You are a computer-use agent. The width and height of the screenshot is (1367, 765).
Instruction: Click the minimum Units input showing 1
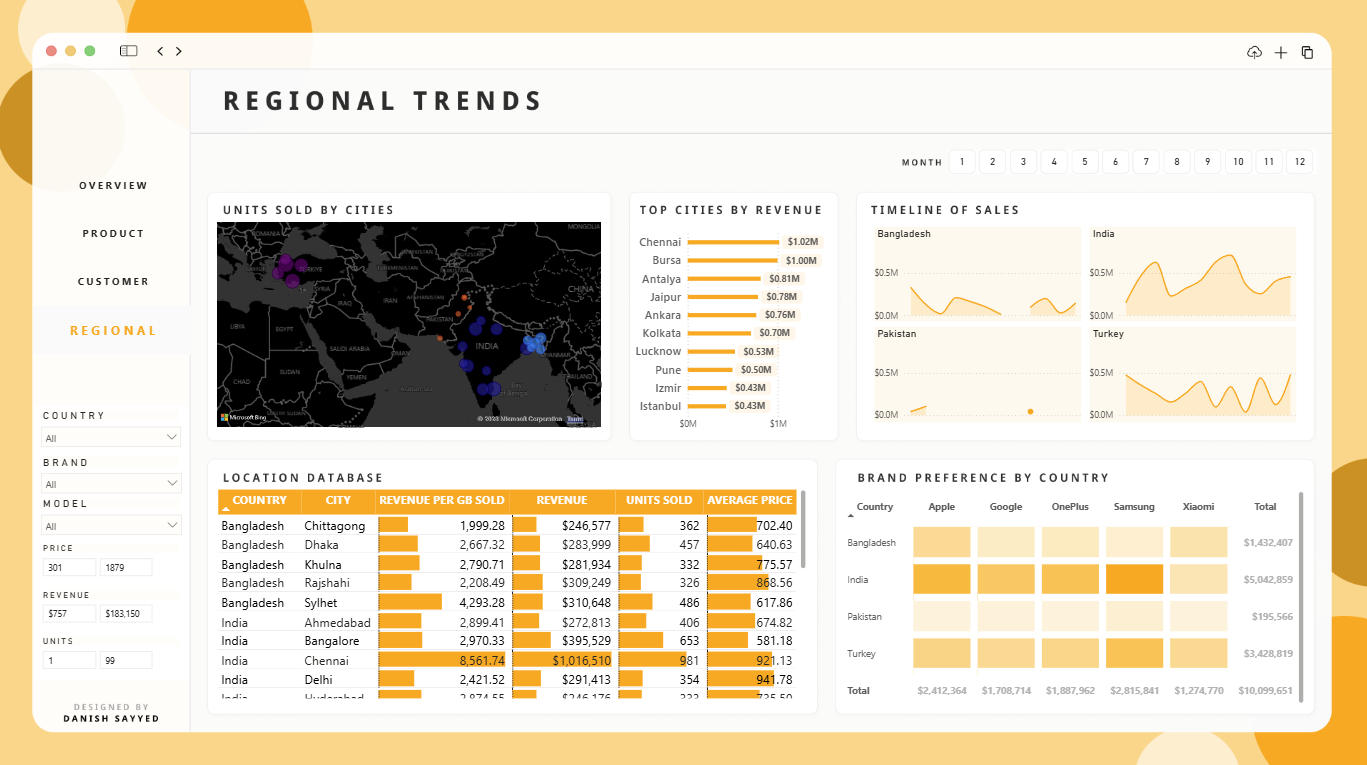pyautogui.click(x=69, y=660)
